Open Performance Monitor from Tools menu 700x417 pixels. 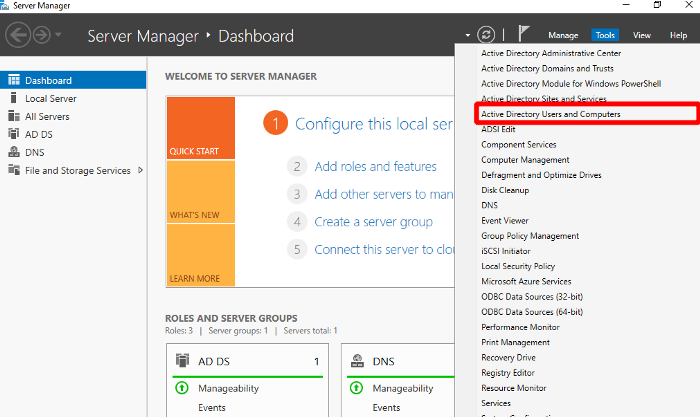(520, 327)
